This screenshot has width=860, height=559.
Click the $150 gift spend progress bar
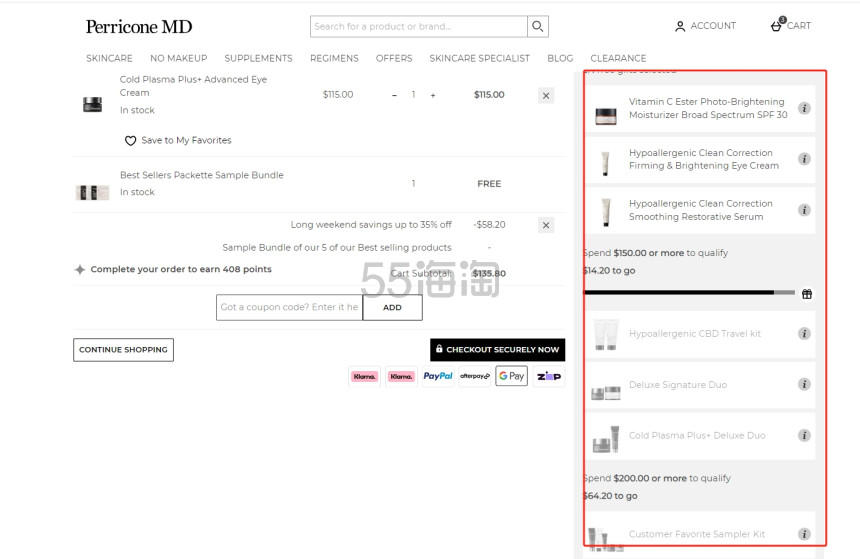coord(689,293)
